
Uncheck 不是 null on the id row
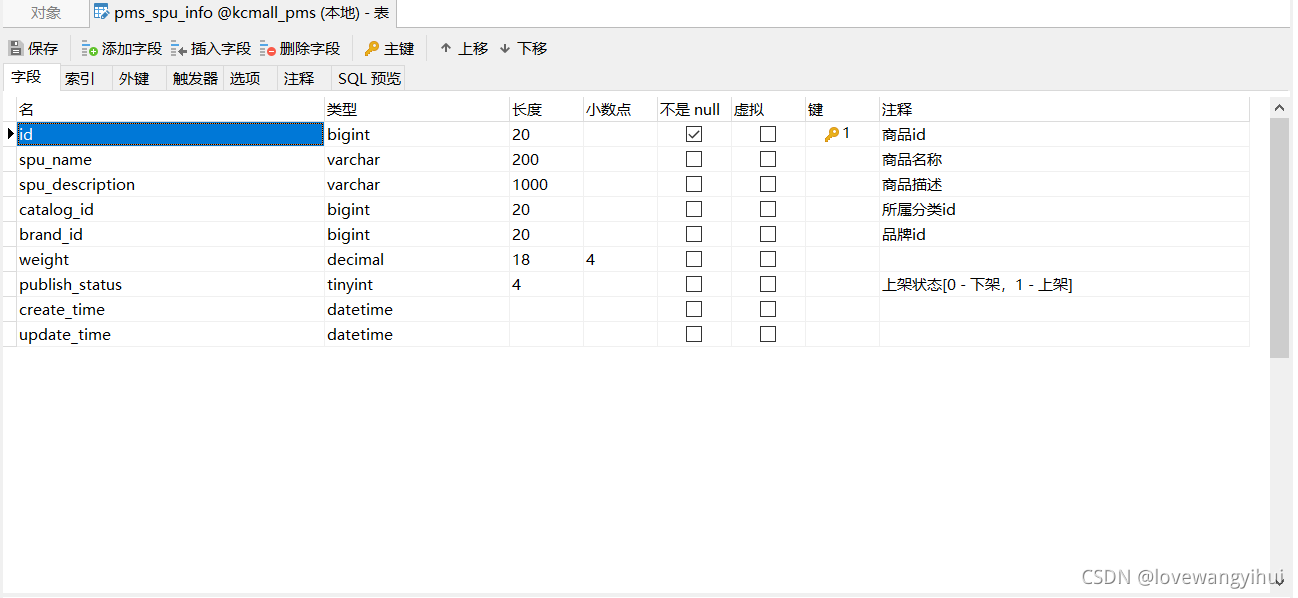point(693,133)
